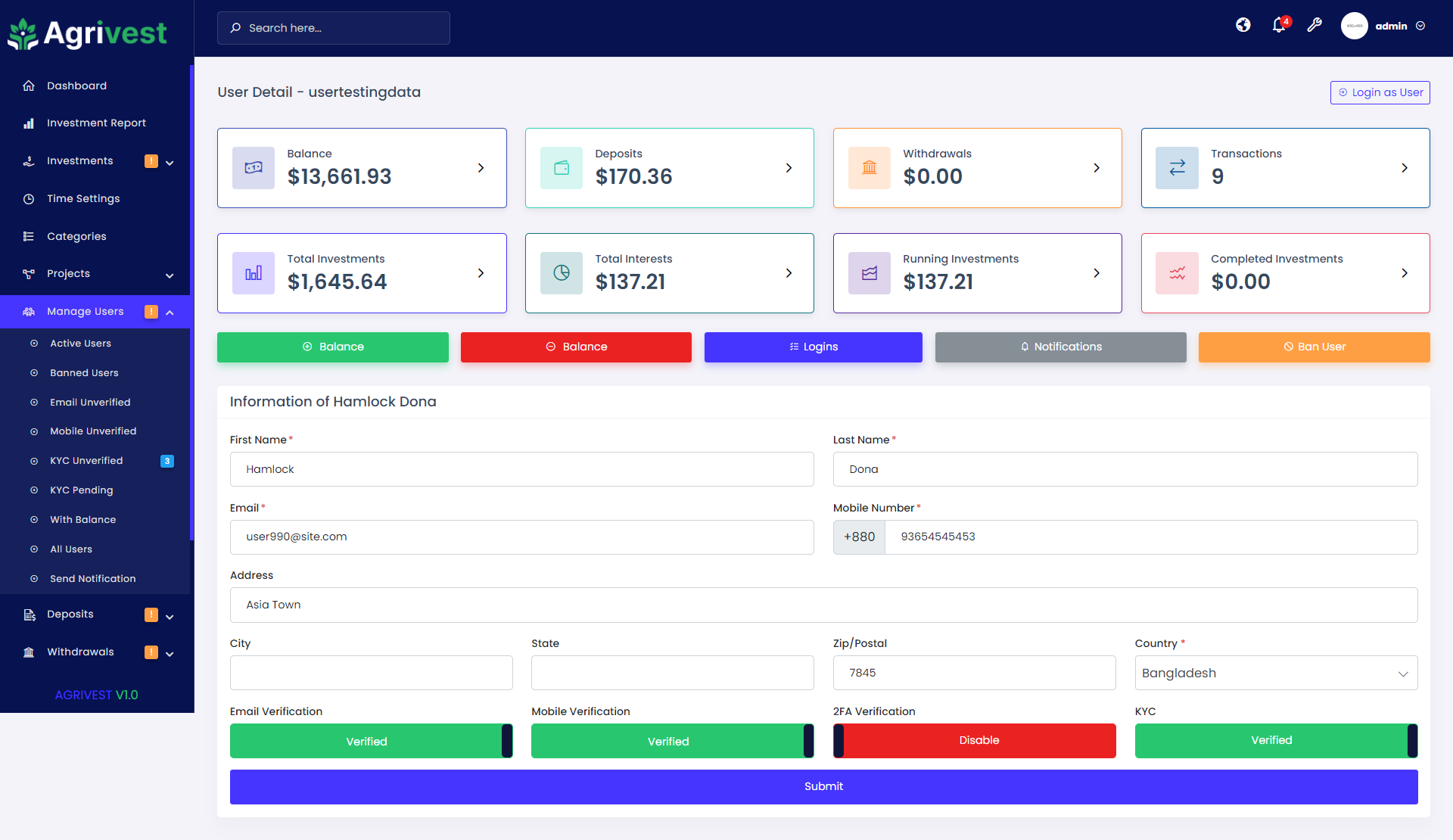Submit the Hamlock Dona information form

point(823,786)
